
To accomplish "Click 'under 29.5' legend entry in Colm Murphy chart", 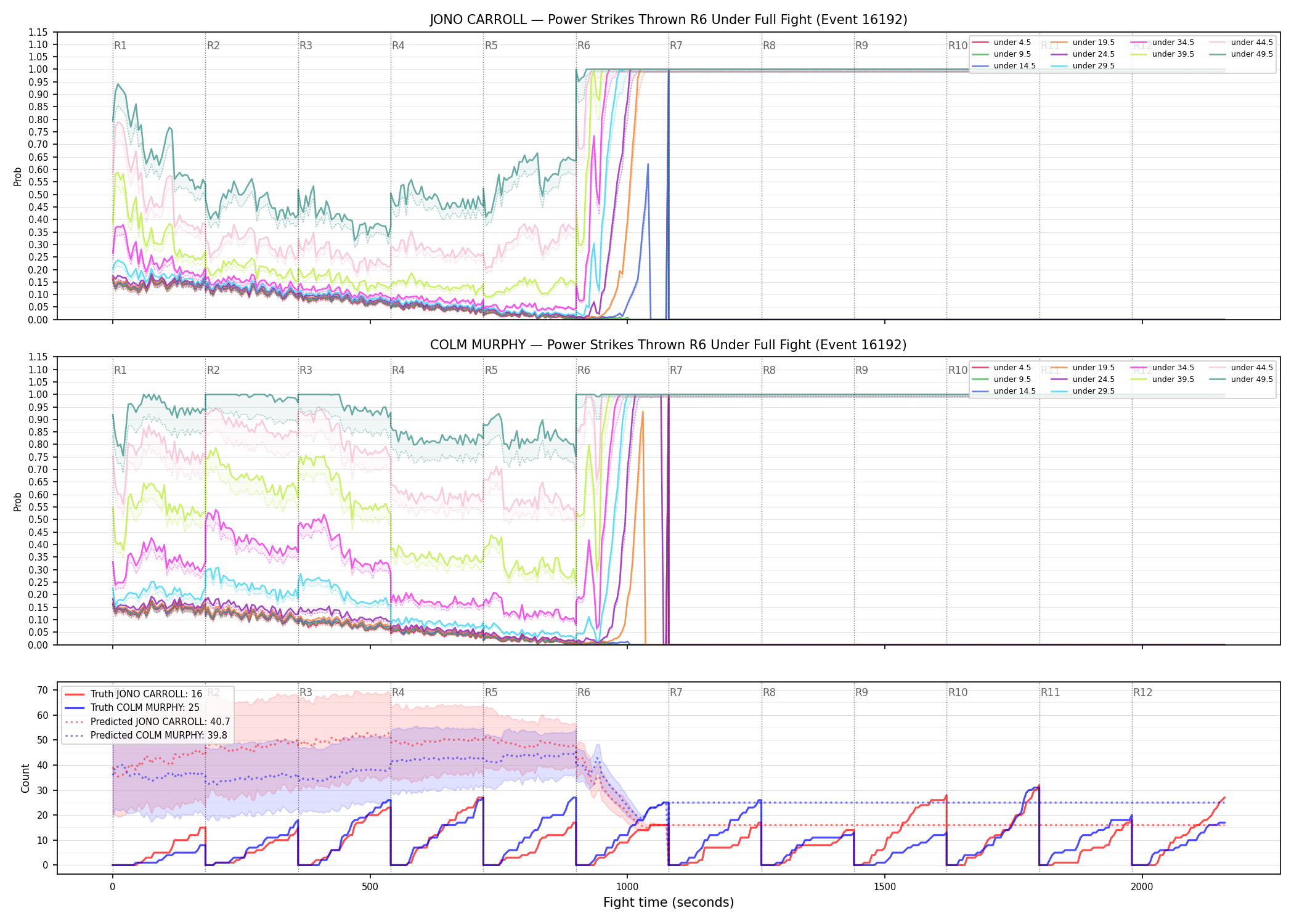I will pyautogui.click(x=1083, y=391).
